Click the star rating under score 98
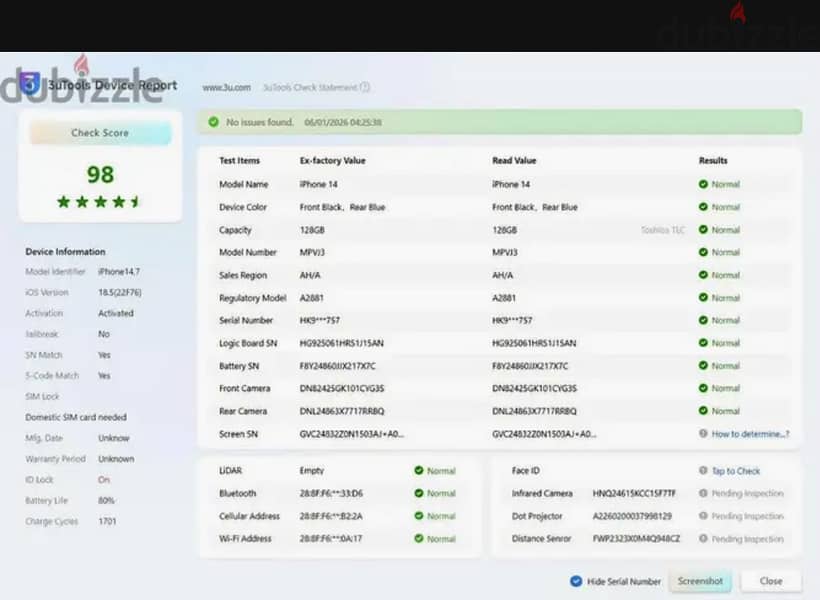 99,201
